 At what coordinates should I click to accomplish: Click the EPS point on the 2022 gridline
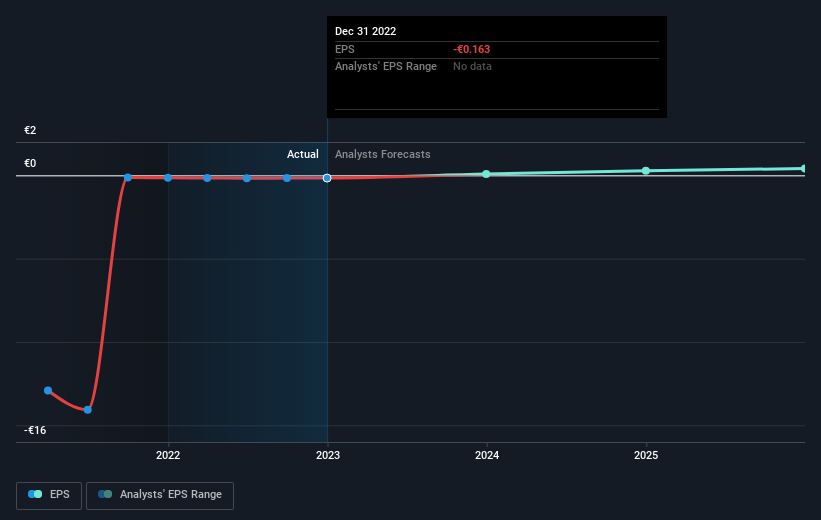[168, 178]
